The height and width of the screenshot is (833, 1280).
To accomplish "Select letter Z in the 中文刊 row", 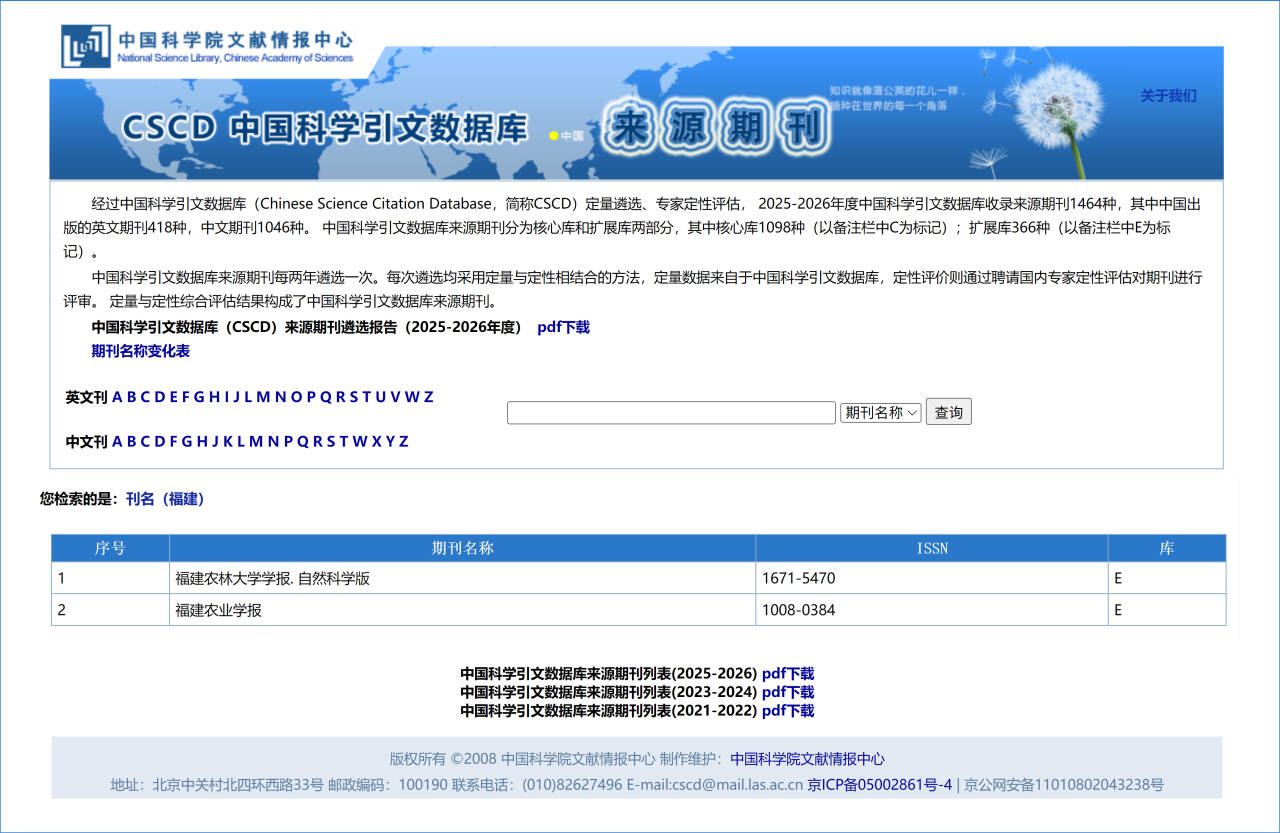I will [x=404, y=441].
